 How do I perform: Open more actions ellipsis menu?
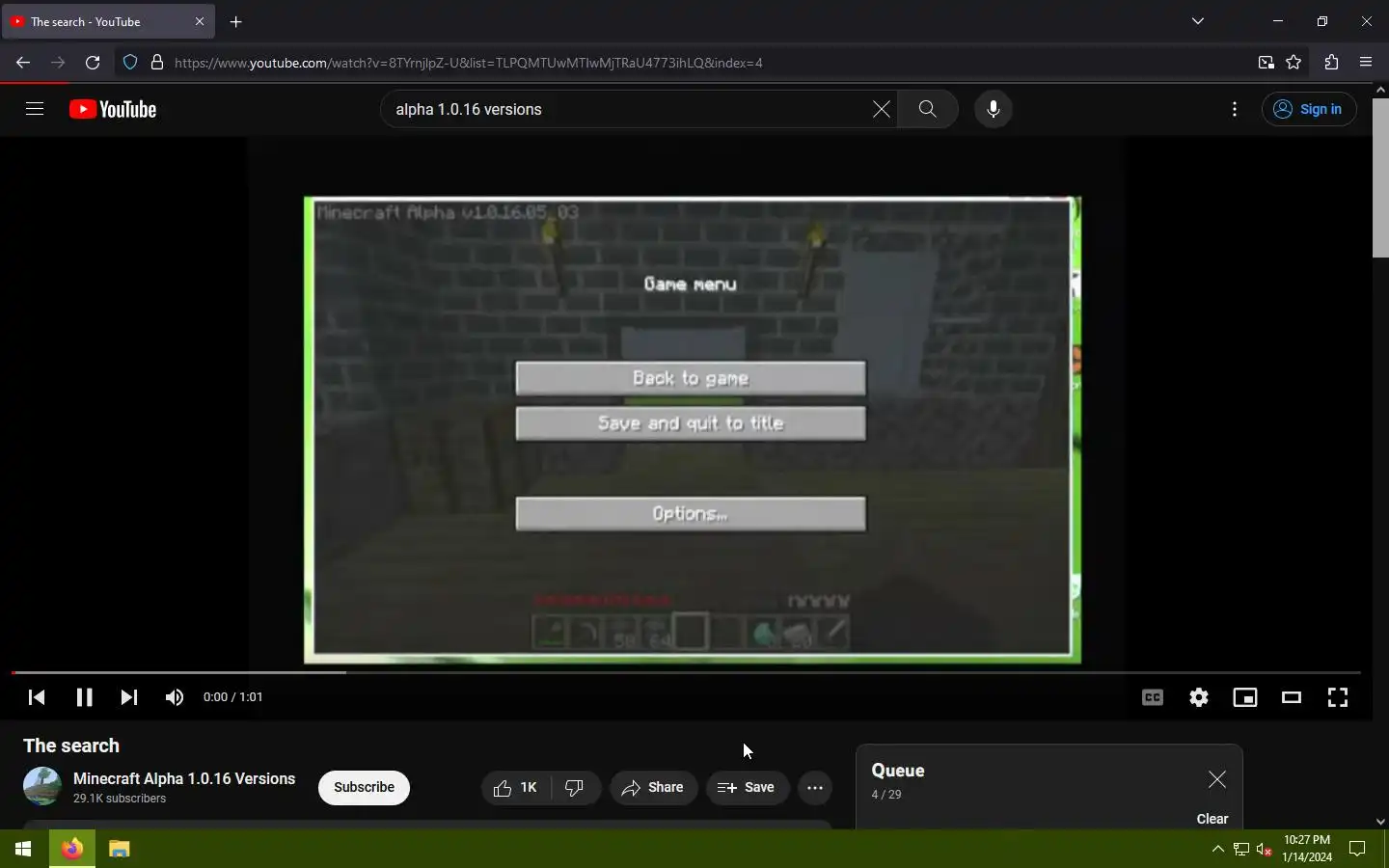coord(815,788)
